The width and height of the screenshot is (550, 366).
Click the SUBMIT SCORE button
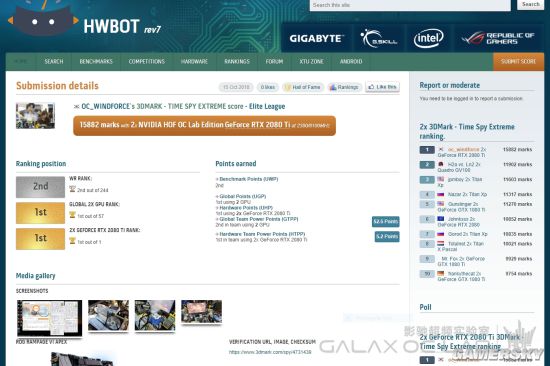(518, 61)
